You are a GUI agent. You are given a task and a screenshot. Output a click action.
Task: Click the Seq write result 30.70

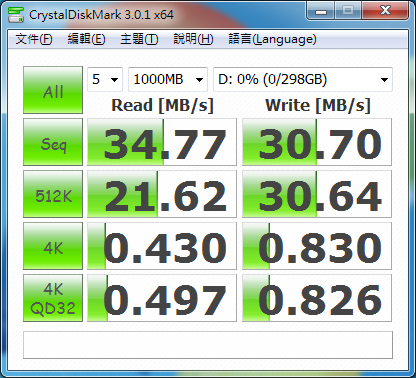tap(317, 142)
